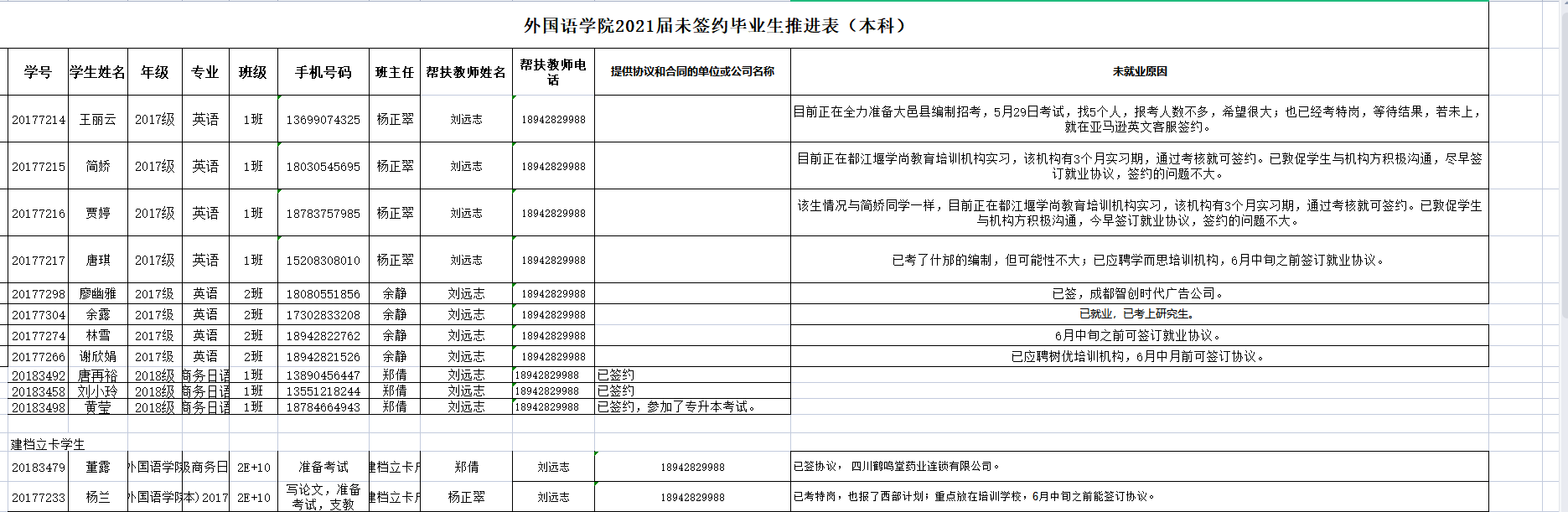Click phone number 13551218244
This screenshot has width=1568, height=512.
click(323, 391)
